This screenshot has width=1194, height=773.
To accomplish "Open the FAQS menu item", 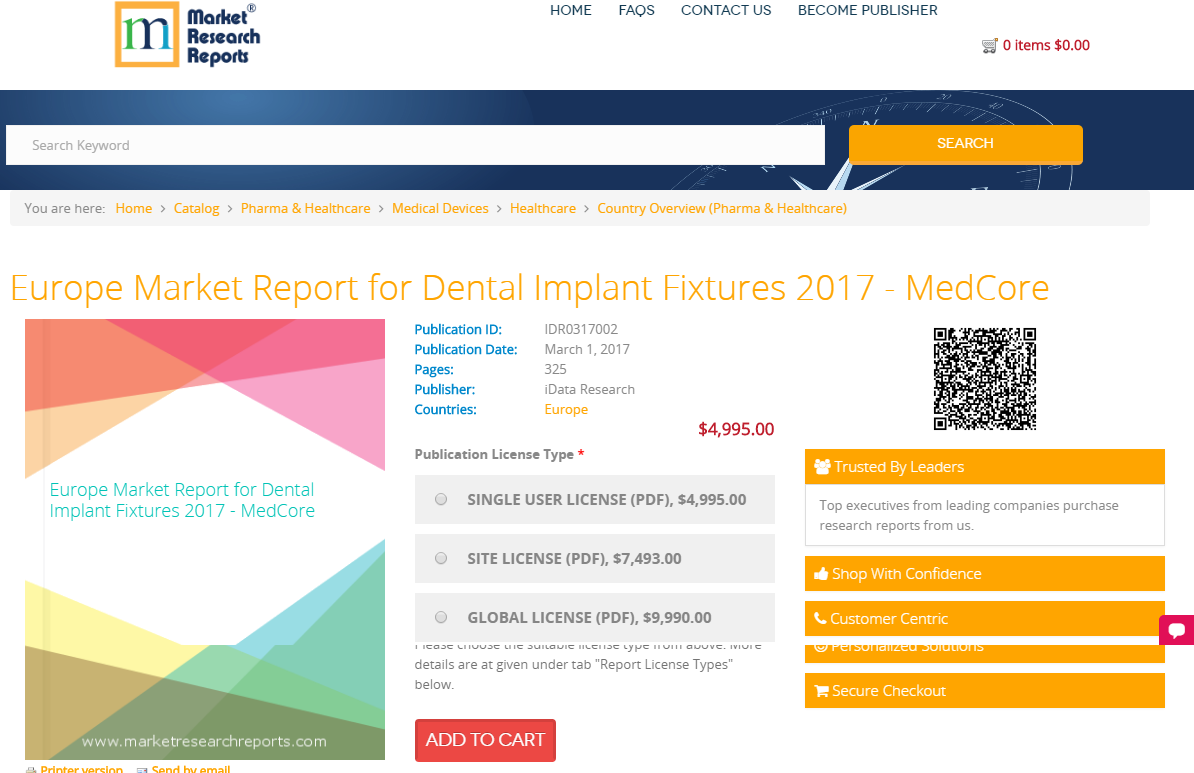I will 637,11.
